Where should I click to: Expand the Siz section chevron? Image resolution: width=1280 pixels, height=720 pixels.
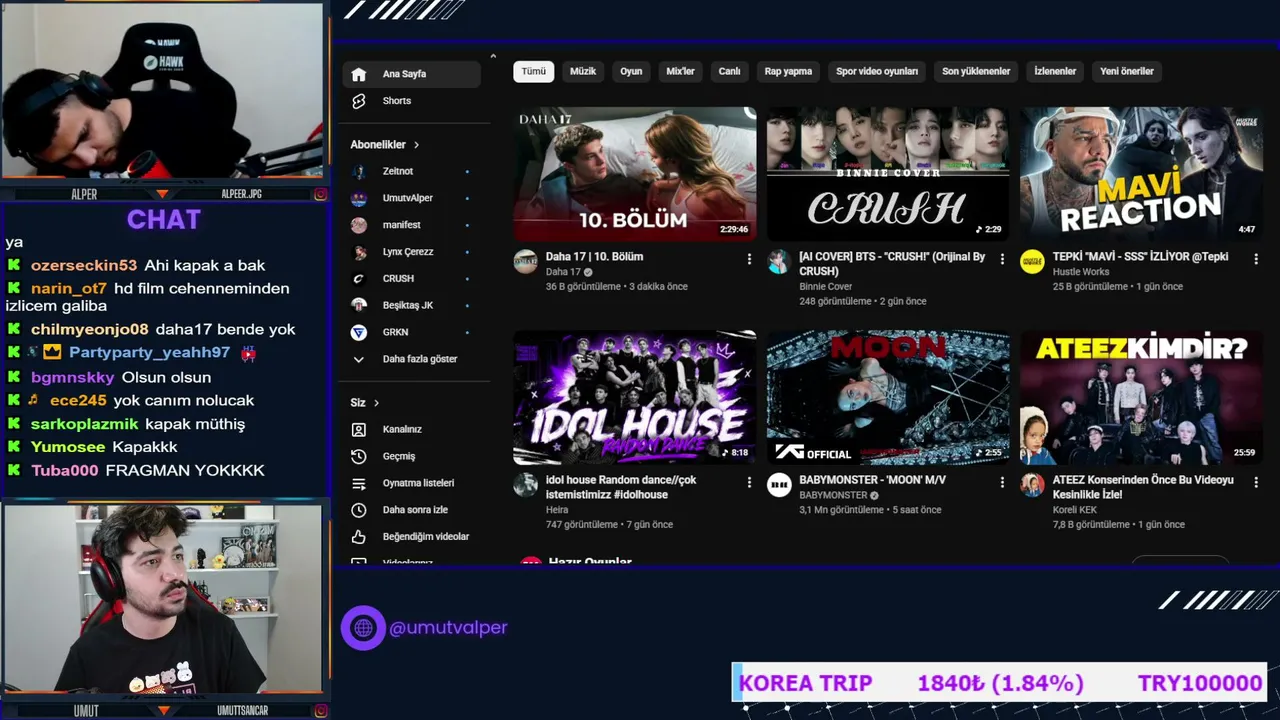[376, 403]
